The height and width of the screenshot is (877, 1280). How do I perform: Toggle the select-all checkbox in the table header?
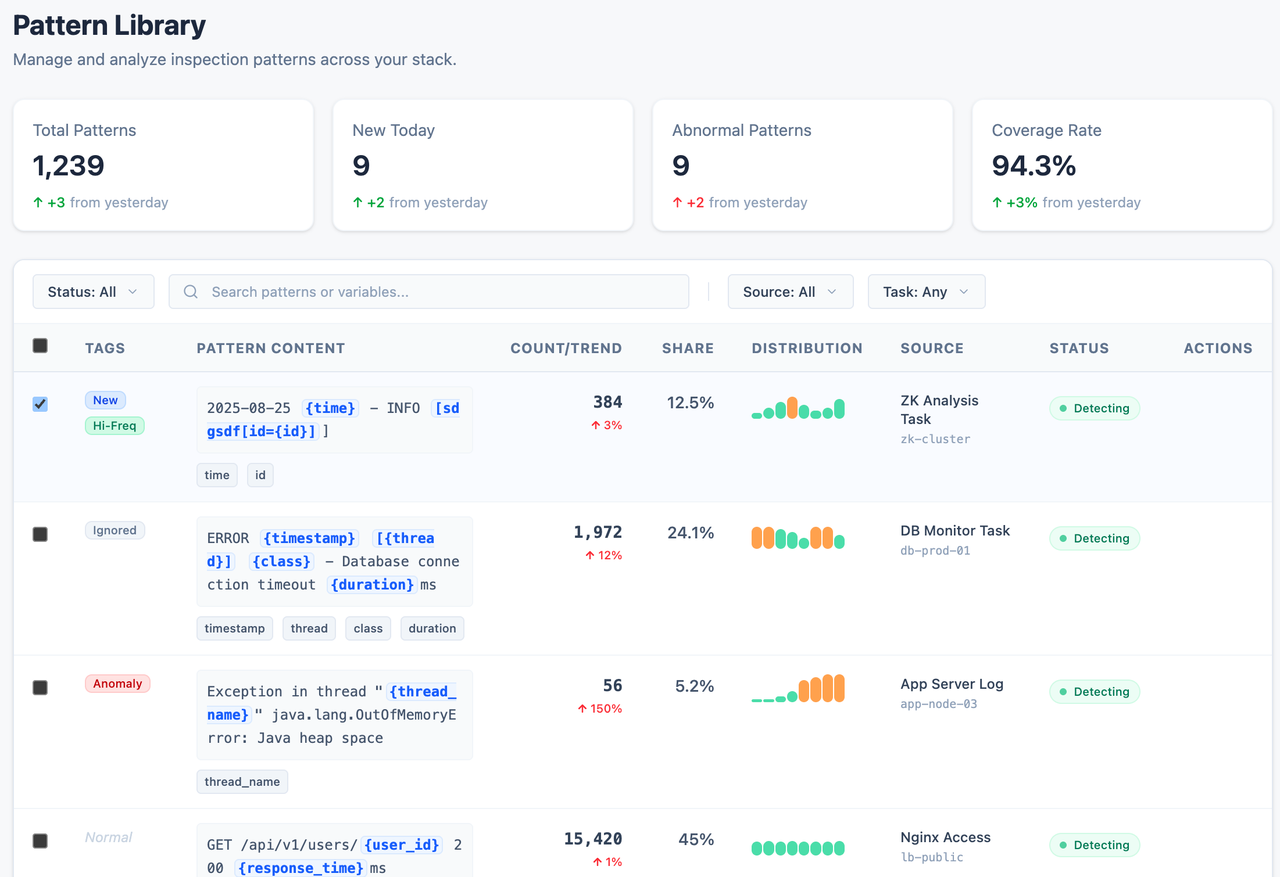tap(40, 346)
